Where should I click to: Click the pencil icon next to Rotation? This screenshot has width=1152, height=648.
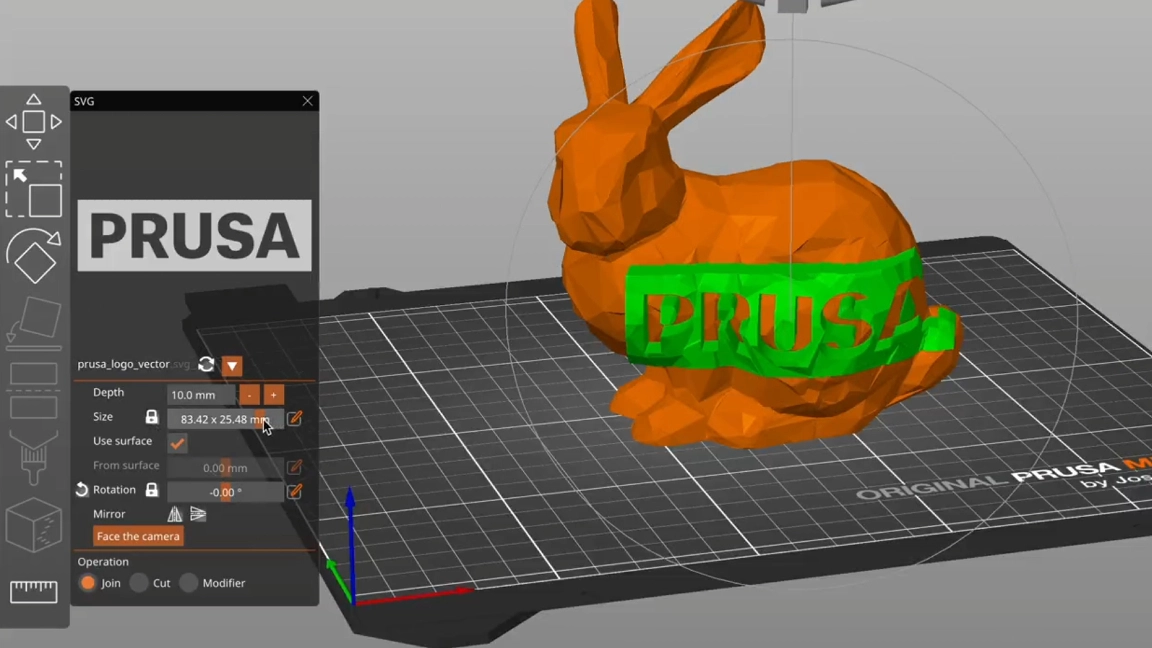[x=295, y=491]
